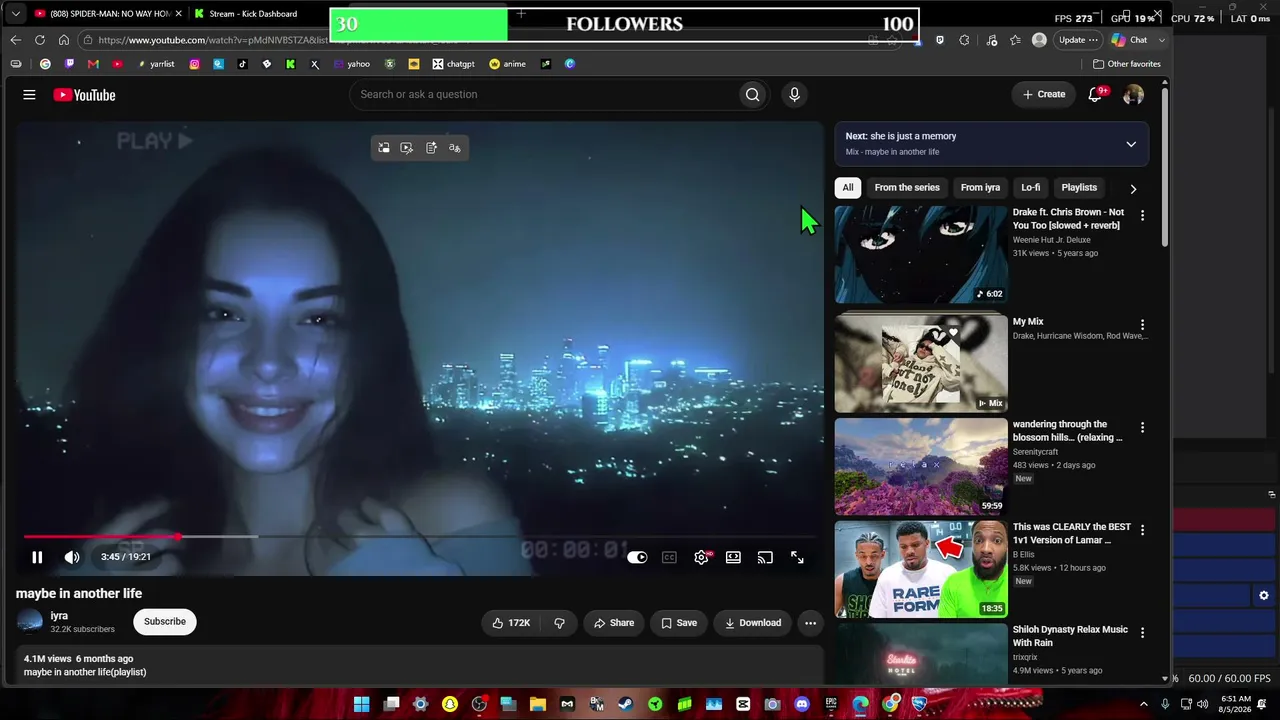Select the All filter chip
This screenshot has height=720, width=1280.
[x=848, y=188]
